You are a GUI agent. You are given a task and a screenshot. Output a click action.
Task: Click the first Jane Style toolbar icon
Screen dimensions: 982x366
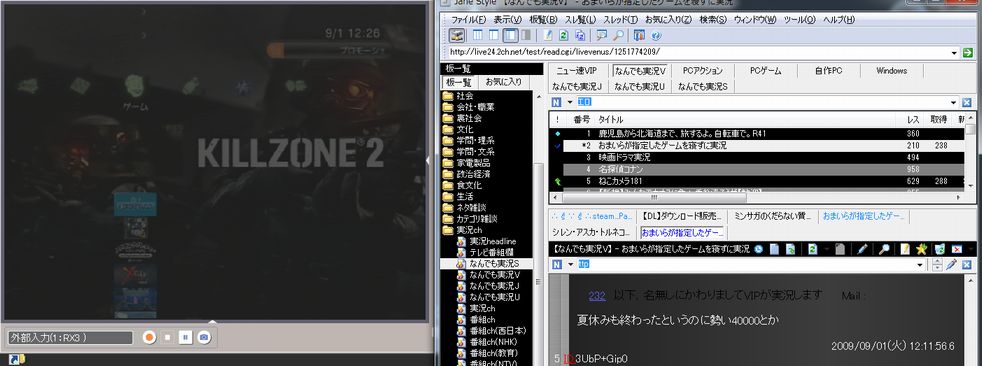(x=457, y=36)
